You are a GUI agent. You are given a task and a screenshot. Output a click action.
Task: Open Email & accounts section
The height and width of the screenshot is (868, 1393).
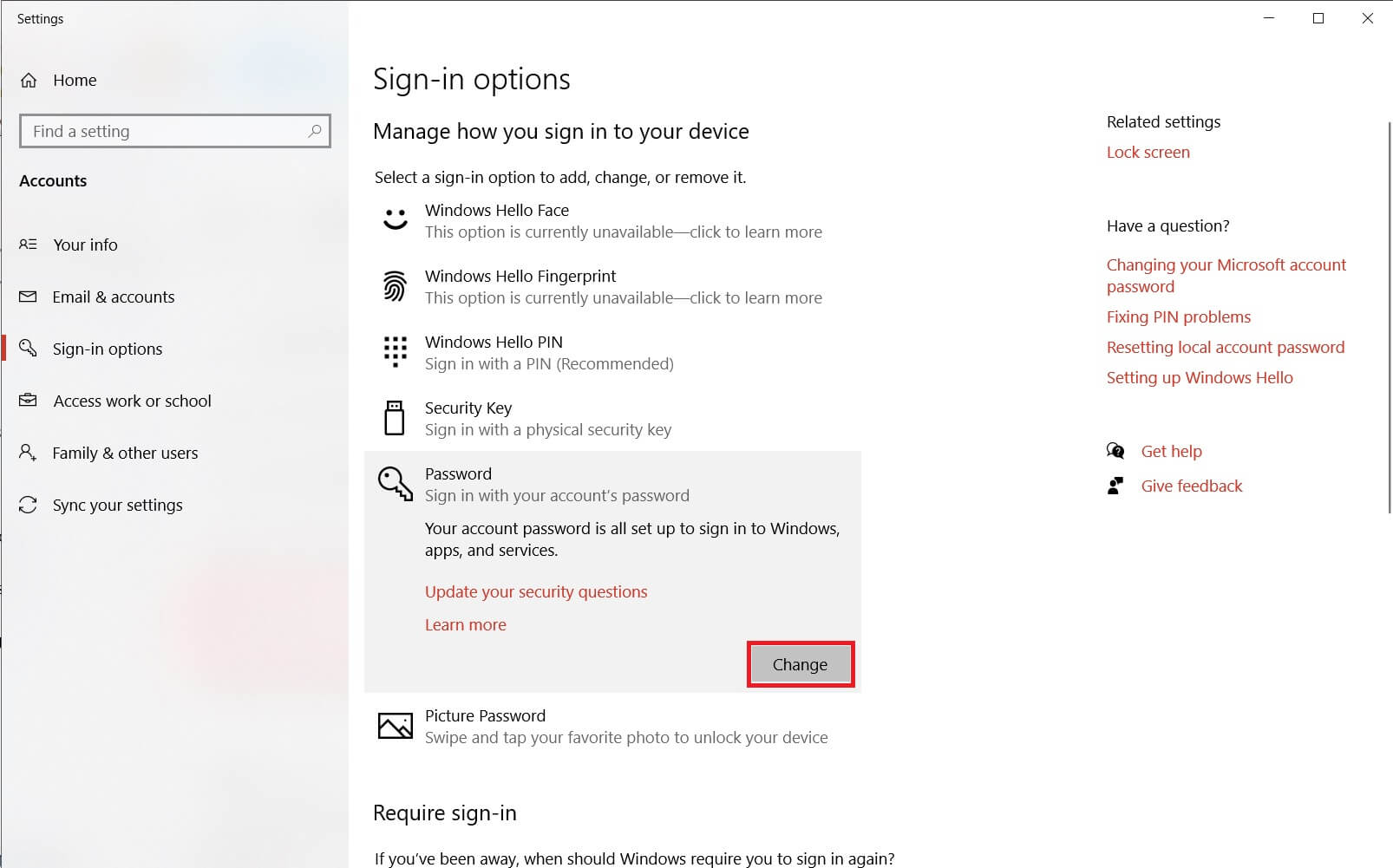(x=174, y=297)
